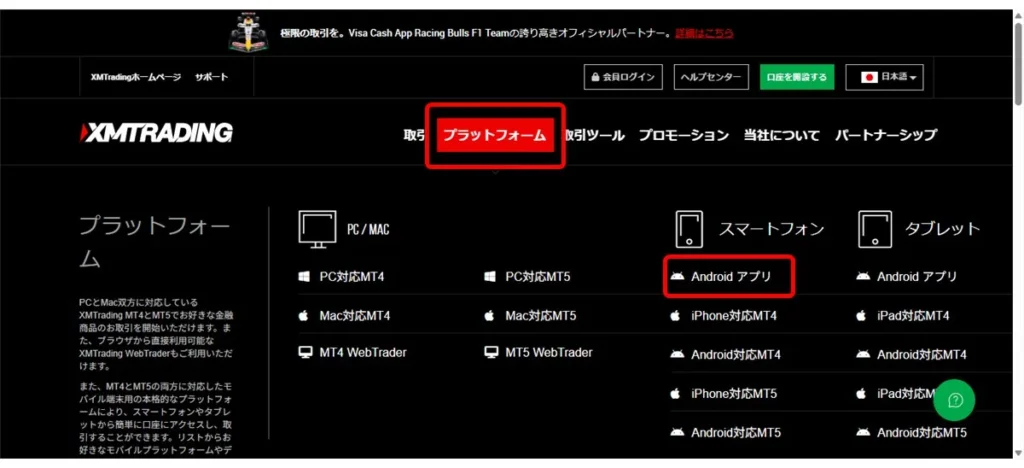Open smartphone Android対応MT5 link
The height and width of the screenshot is (468, 1024).
tap(736, 432)
